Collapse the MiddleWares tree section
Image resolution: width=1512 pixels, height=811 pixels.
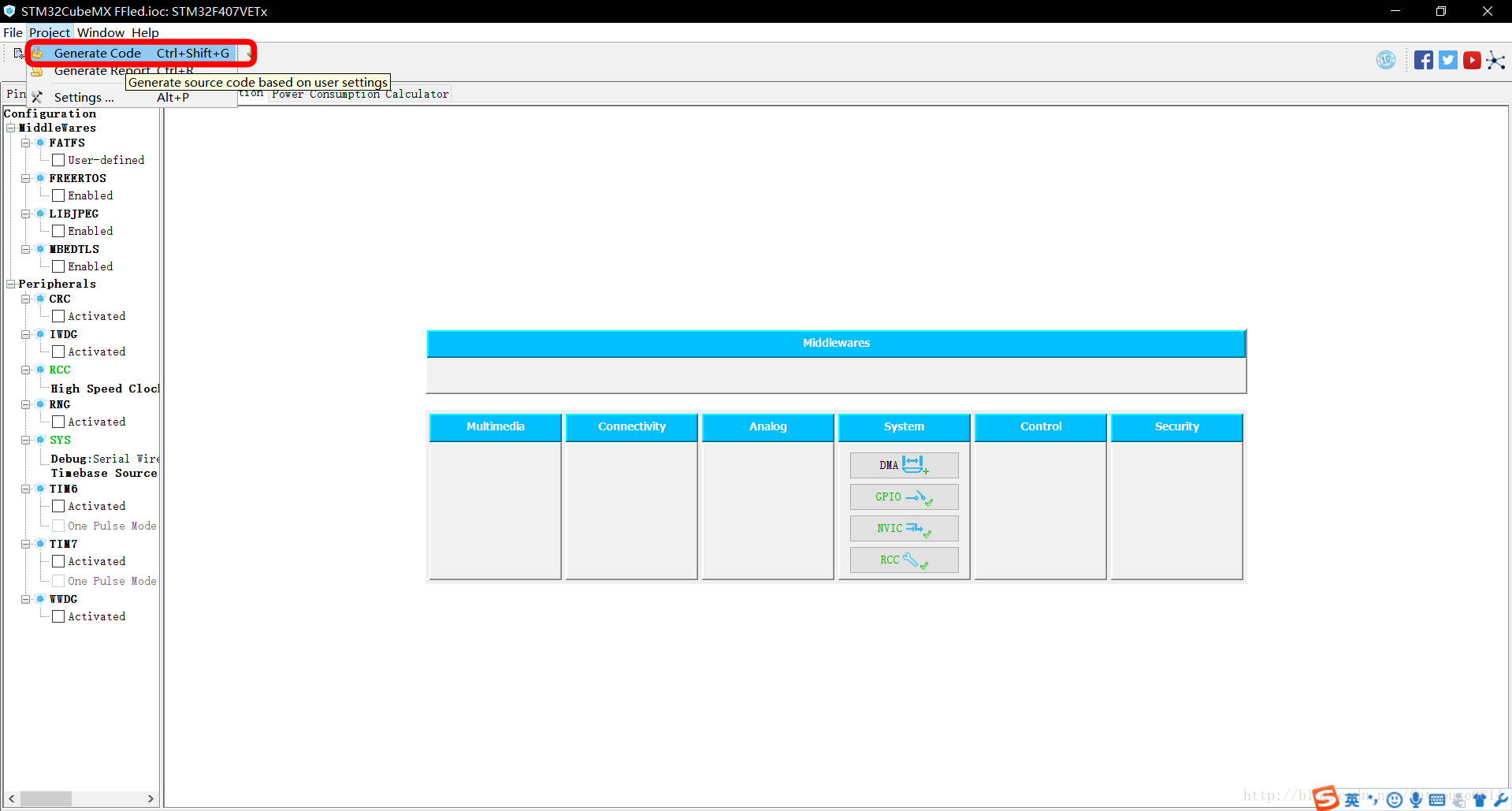pos(11,128)
